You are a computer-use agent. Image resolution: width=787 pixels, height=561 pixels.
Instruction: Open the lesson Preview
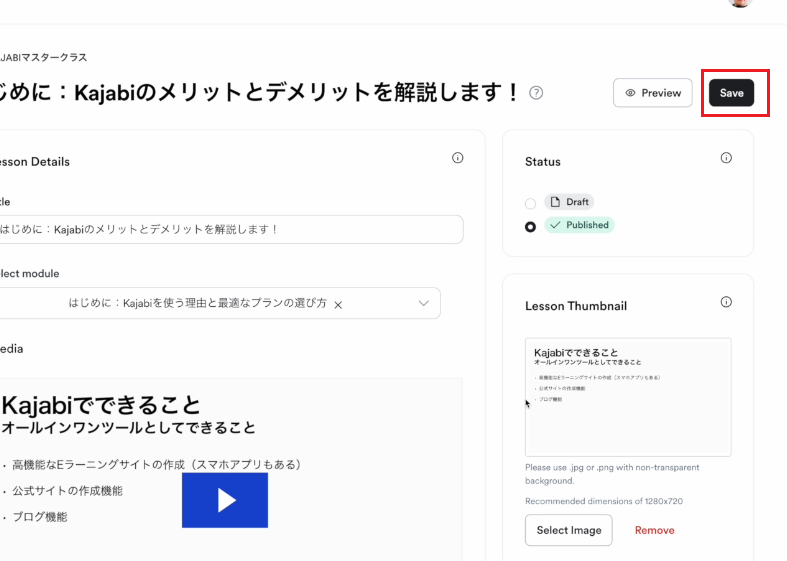[652, 93]
